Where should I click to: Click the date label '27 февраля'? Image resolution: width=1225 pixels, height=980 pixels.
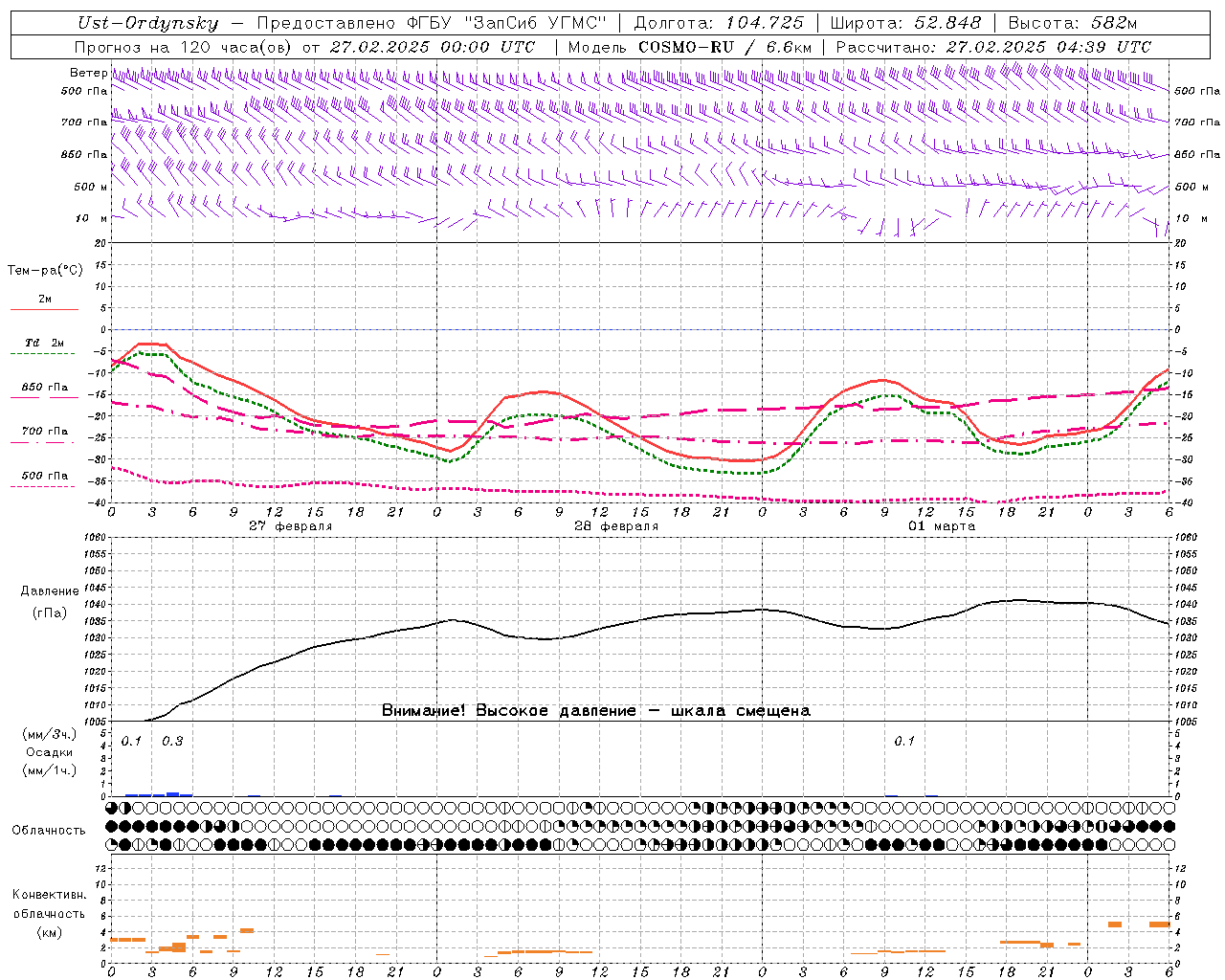(291, 526)
